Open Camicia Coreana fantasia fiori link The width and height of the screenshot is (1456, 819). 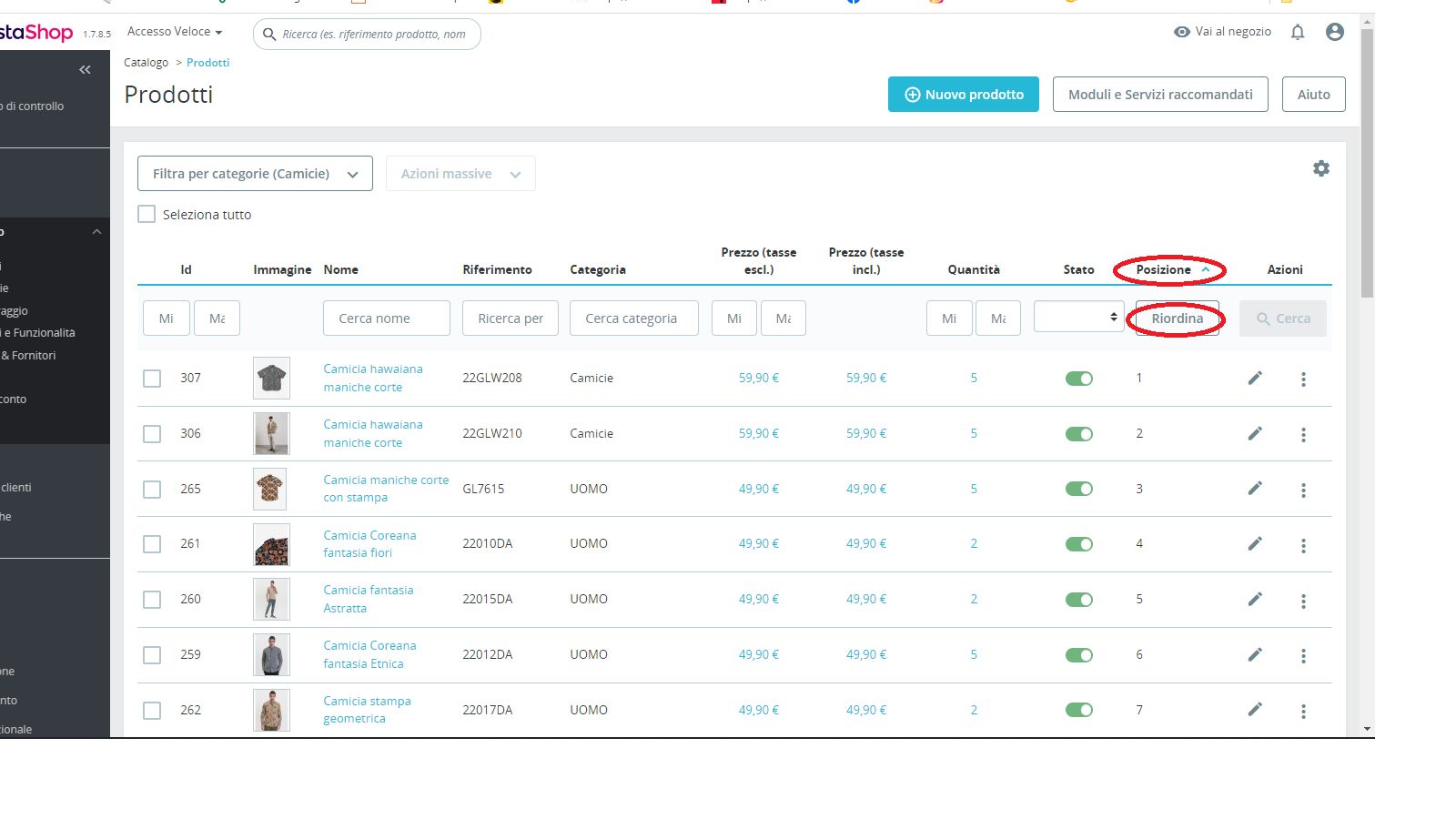tap(369, 544)
